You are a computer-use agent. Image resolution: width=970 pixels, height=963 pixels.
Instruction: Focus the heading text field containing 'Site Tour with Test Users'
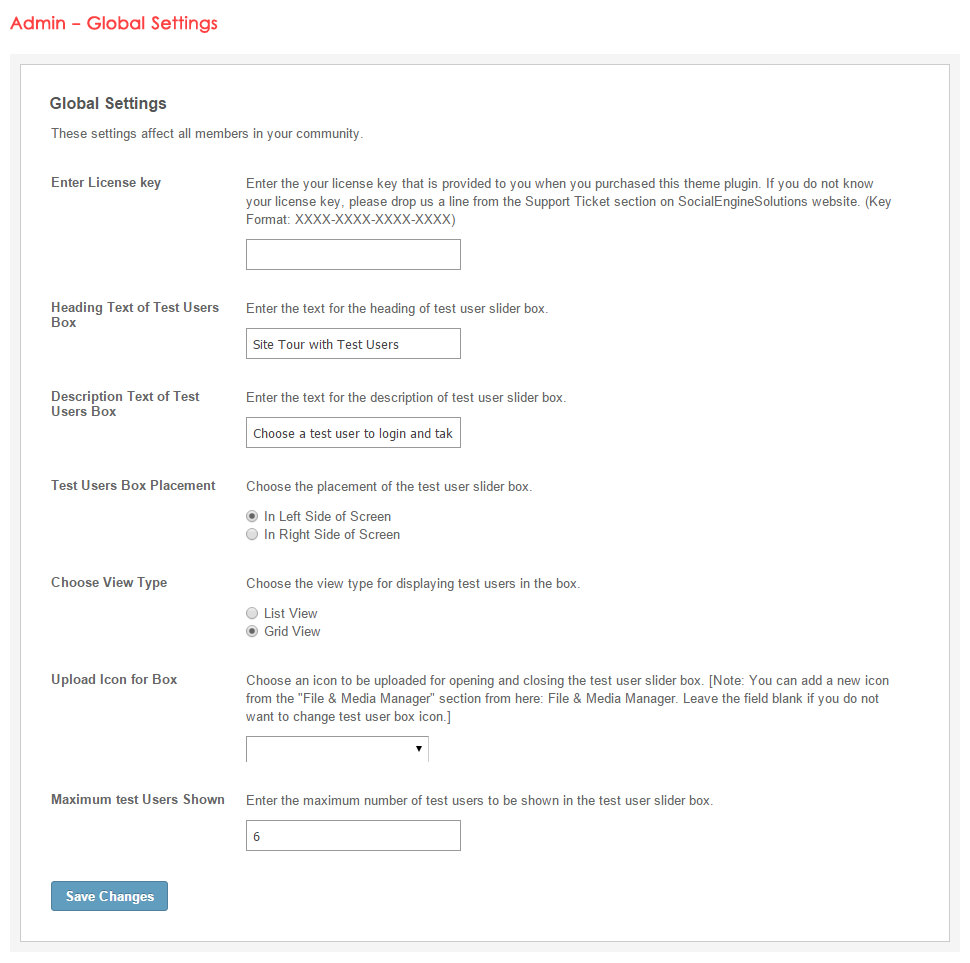point(353,344)
